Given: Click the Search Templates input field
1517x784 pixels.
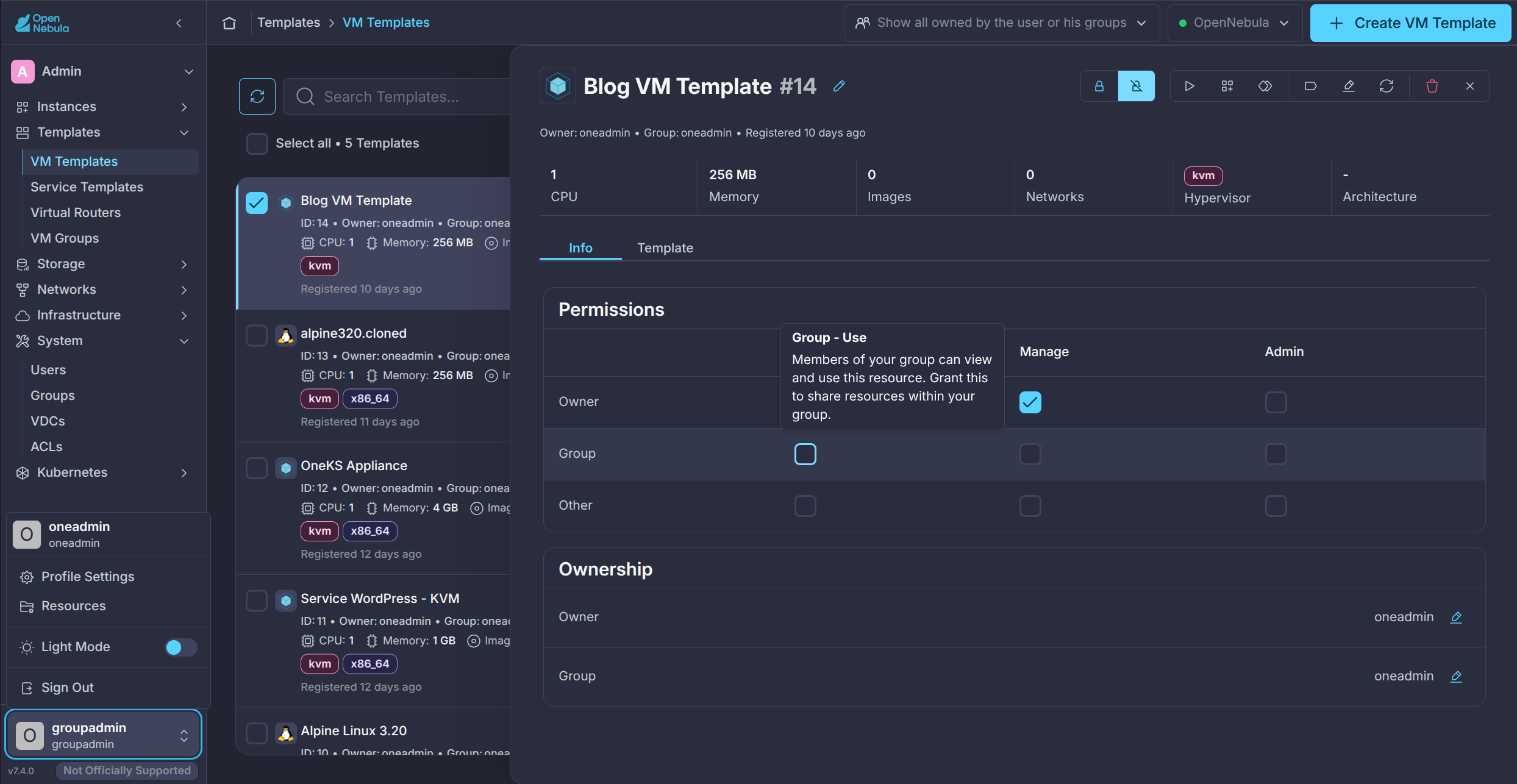Looking at the screenshot, I should pos(396,96).
